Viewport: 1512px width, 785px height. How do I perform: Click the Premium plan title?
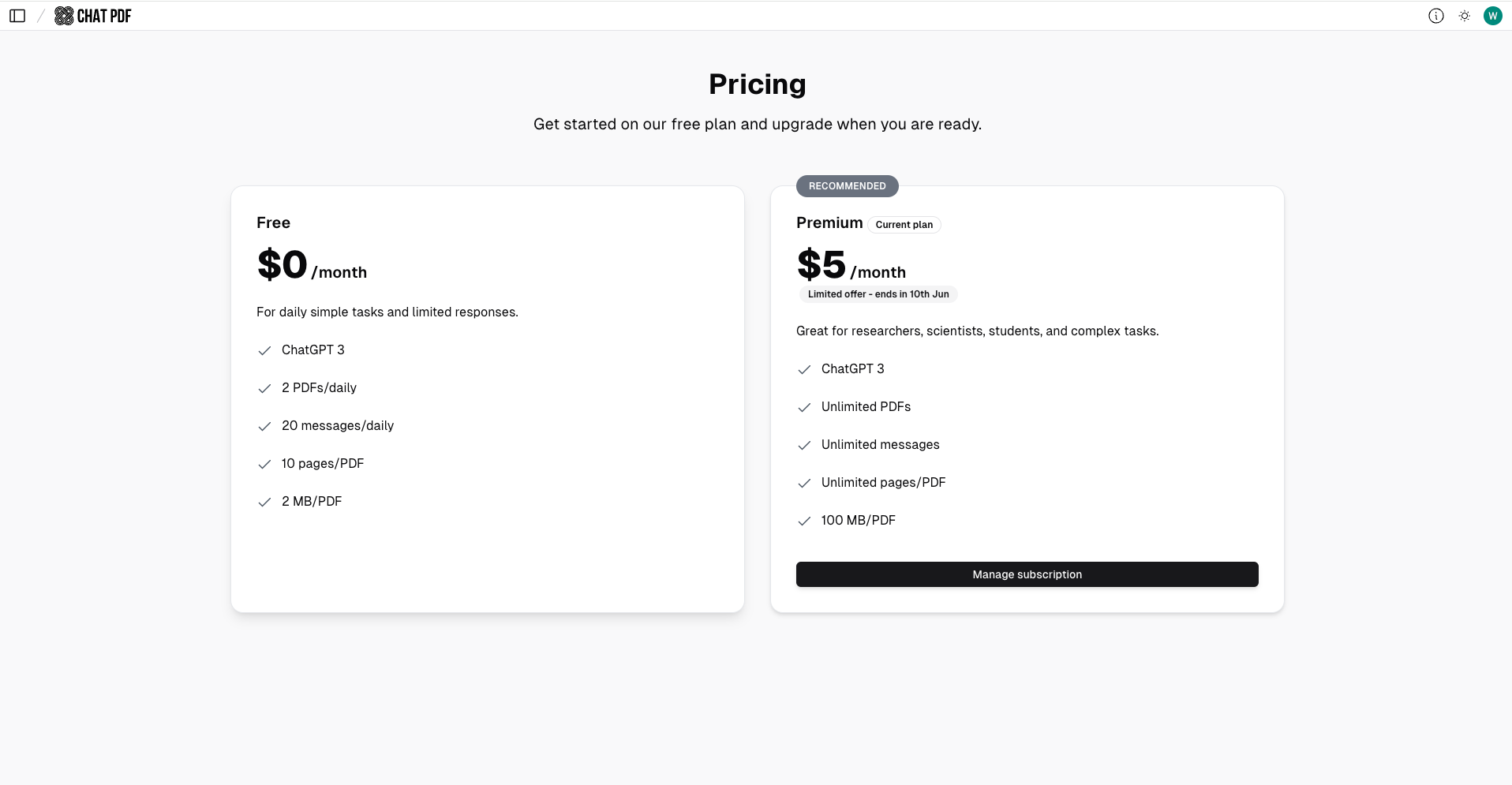coord(829,222)
